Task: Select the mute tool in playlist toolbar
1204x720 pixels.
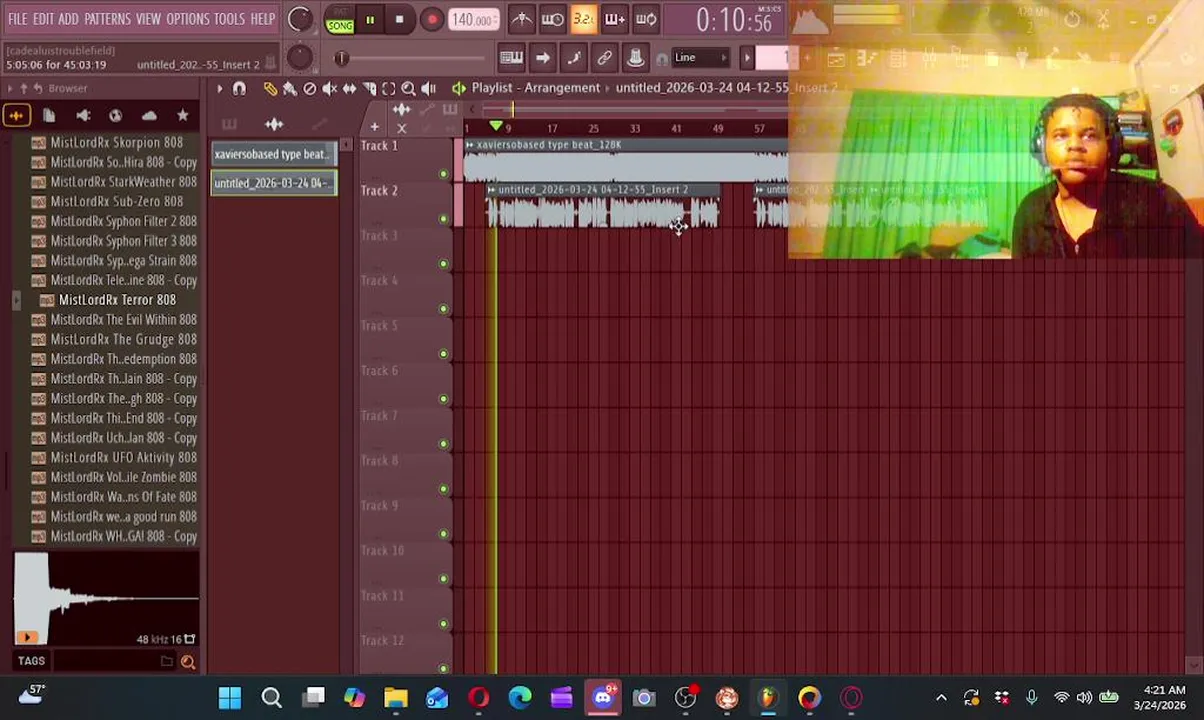Action: click(329, 89)
